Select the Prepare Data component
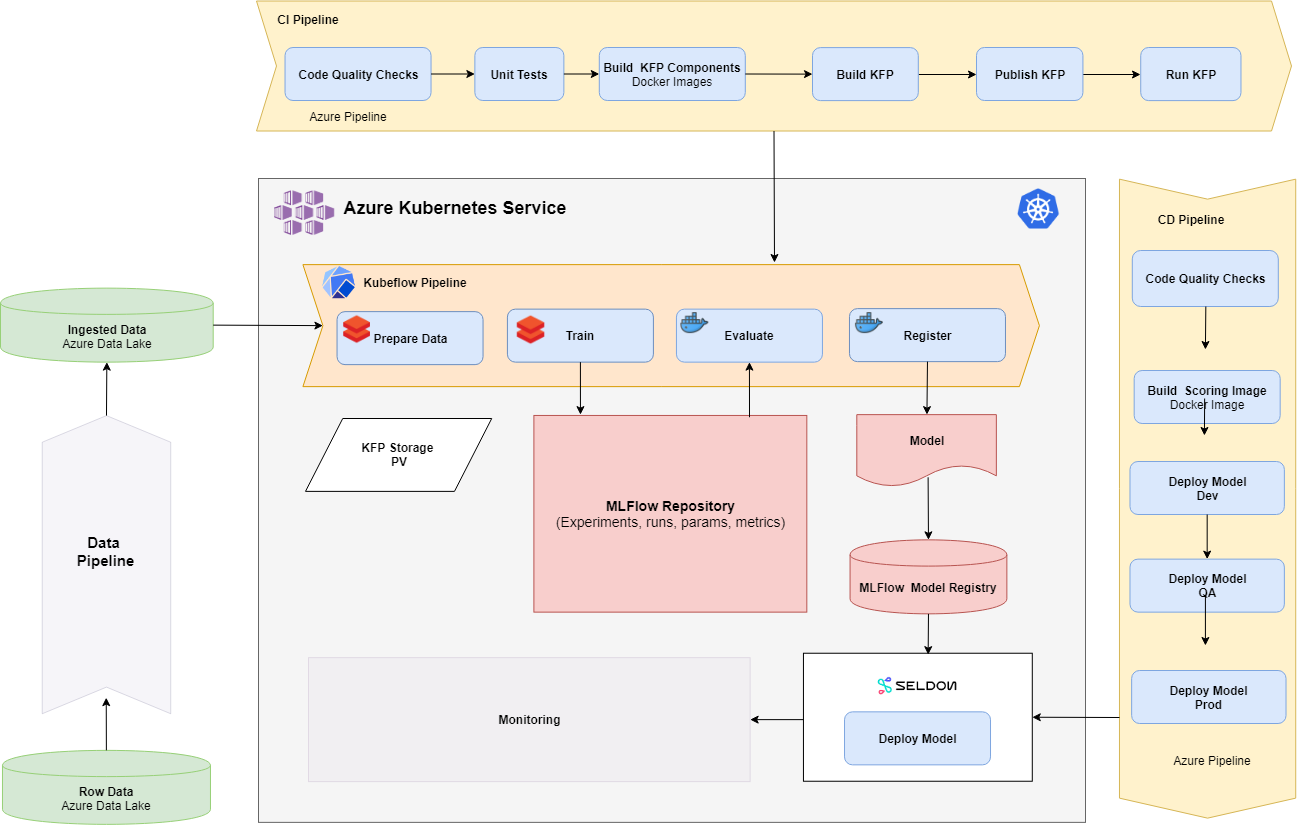This screenshot has width=1297, height=825. tap(410, 338)
